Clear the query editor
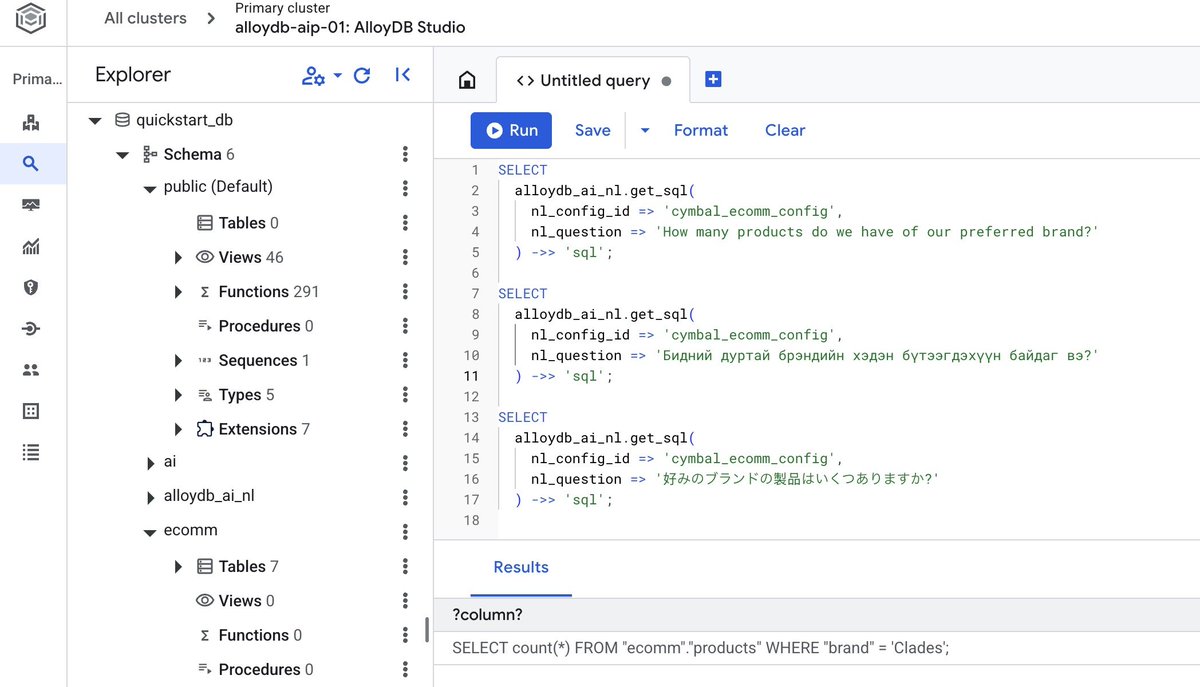This screenshot has height=687, width=1200. [785, 130]
